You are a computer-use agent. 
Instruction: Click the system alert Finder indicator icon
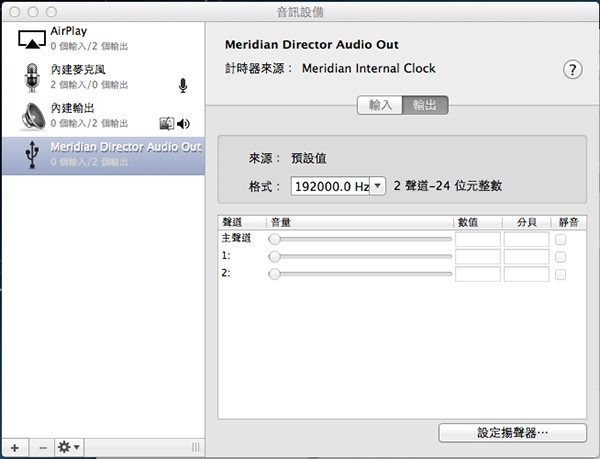[x=166, y=124]
